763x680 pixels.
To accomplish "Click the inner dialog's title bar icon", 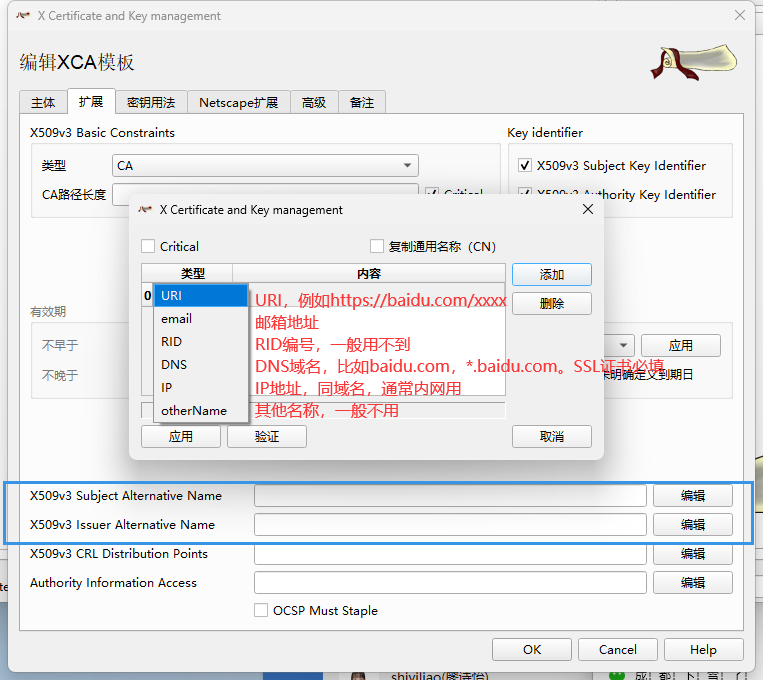I will click(147, 210).
